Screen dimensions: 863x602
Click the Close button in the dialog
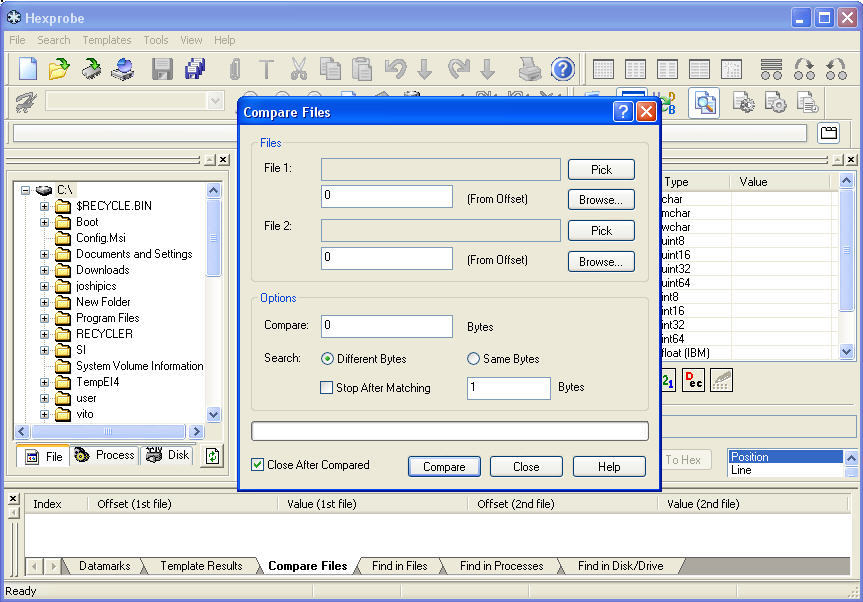pos(526,467)
